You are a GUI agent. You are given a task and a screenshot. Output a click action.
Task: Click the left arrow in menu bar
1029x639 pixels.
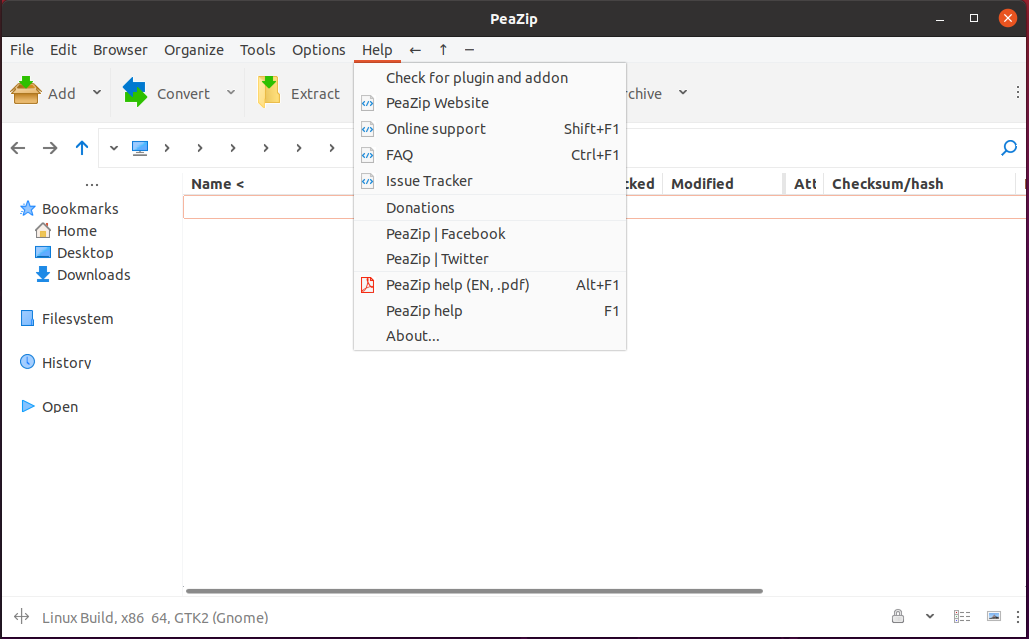(x=415, y=50)
